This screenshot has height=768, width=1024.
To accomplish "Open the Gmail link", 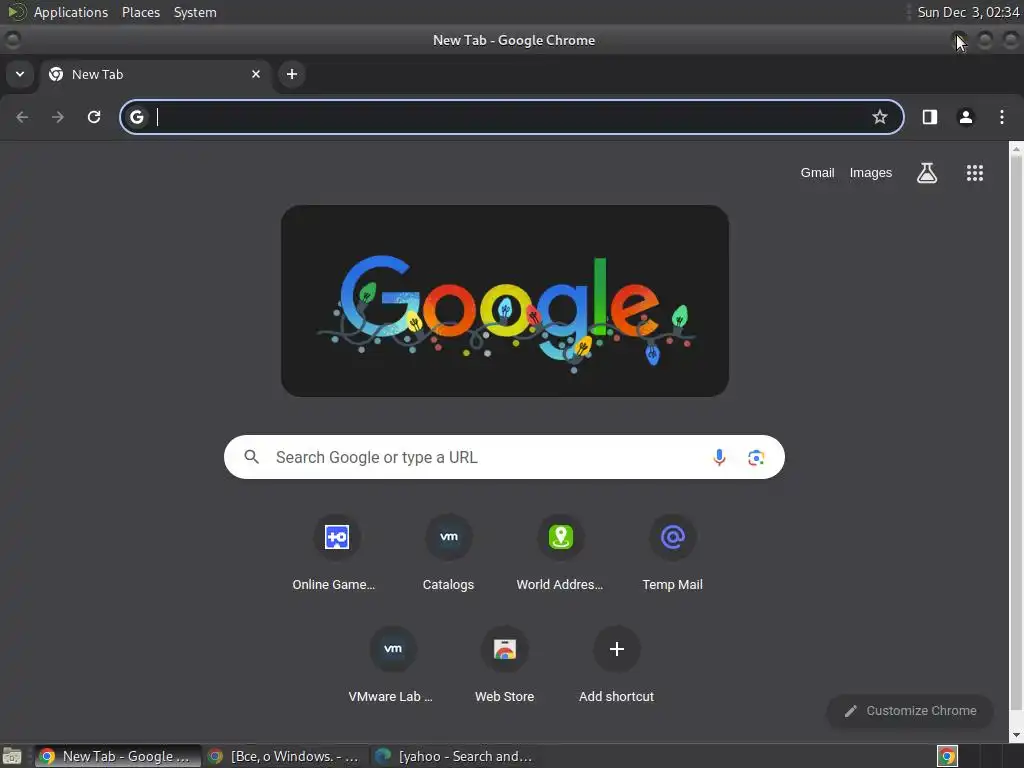I will [x=818, y=173].
